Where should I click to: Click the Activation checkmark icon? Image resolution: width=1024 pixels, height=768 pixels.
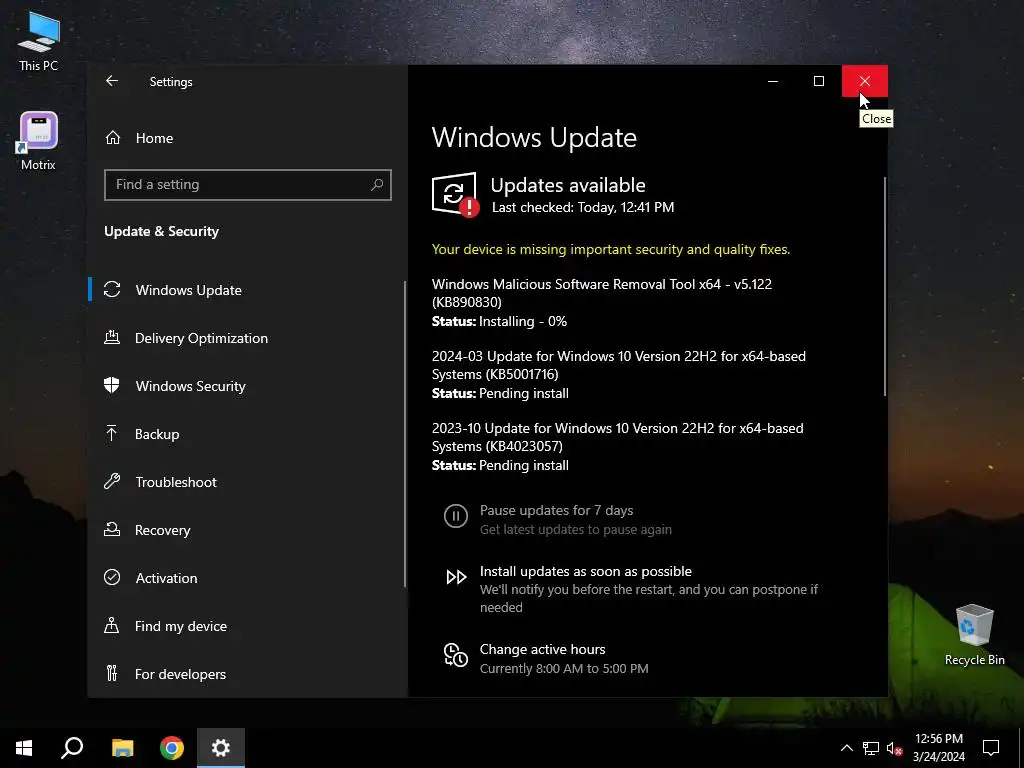click(x=112, y=577)
